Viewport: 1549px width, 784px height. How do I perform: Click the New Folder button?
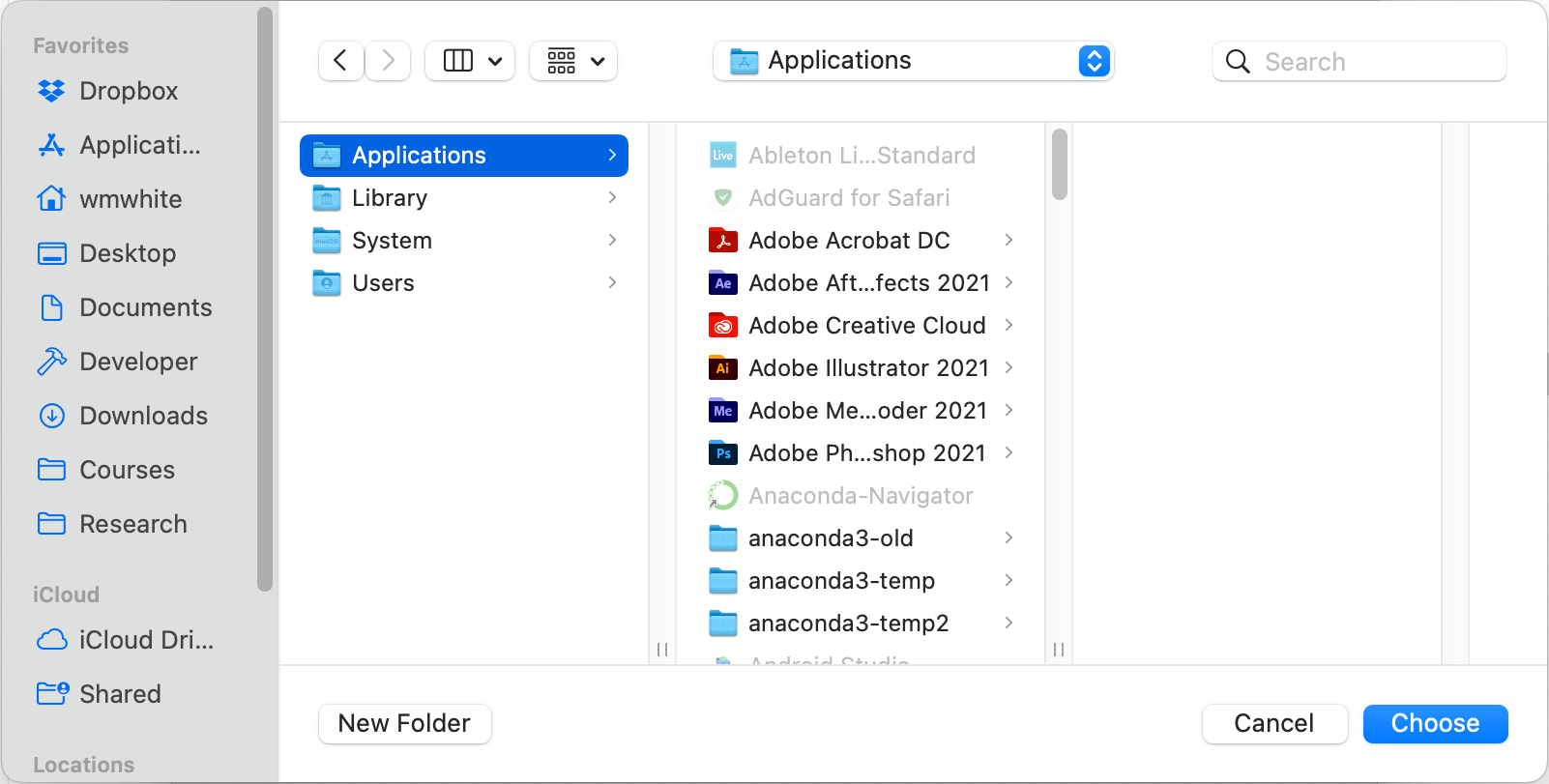click(x=404, y=724)
